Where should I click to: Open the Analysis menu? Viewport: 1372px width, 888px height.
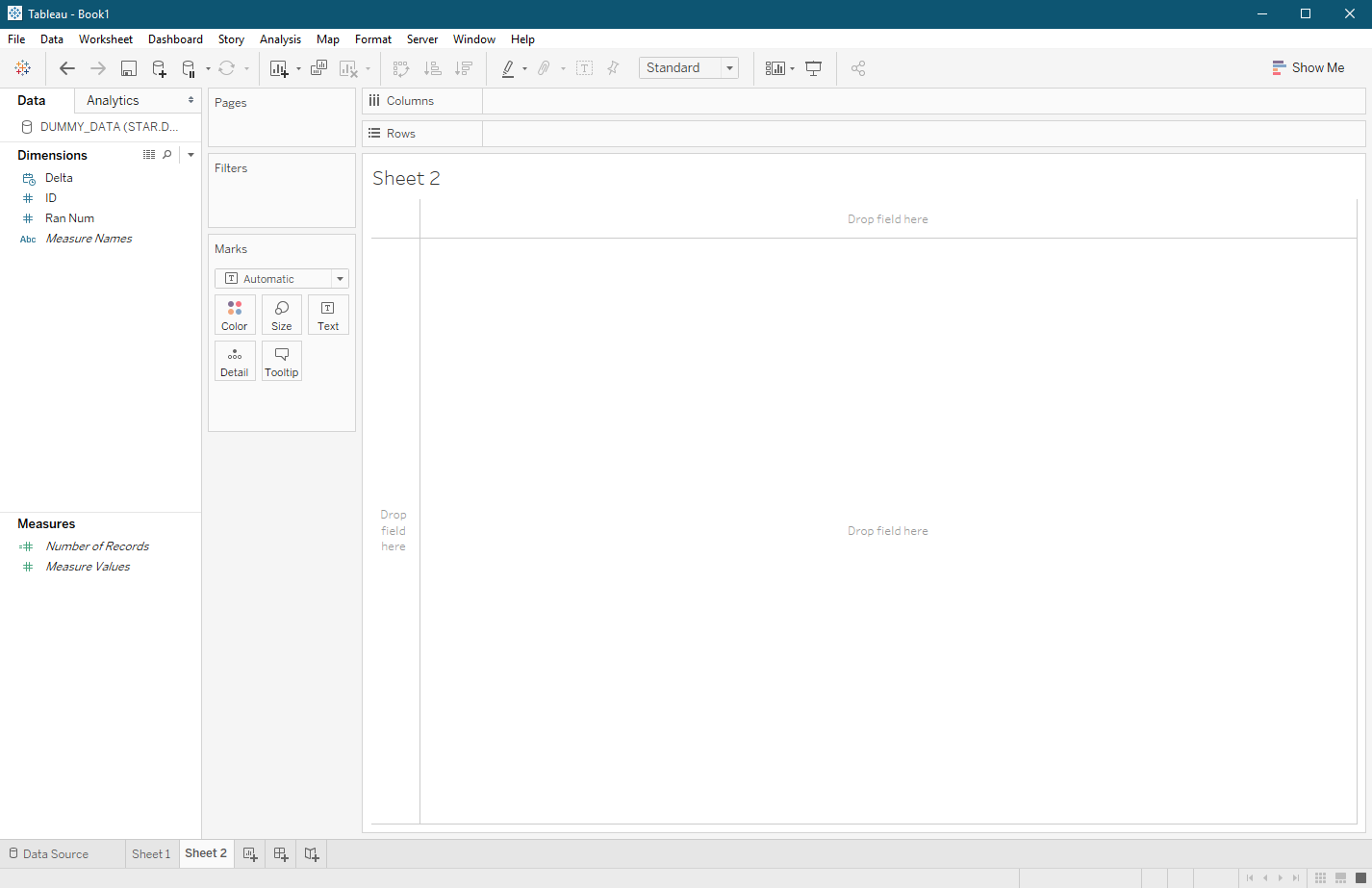[x=280, y=39]
